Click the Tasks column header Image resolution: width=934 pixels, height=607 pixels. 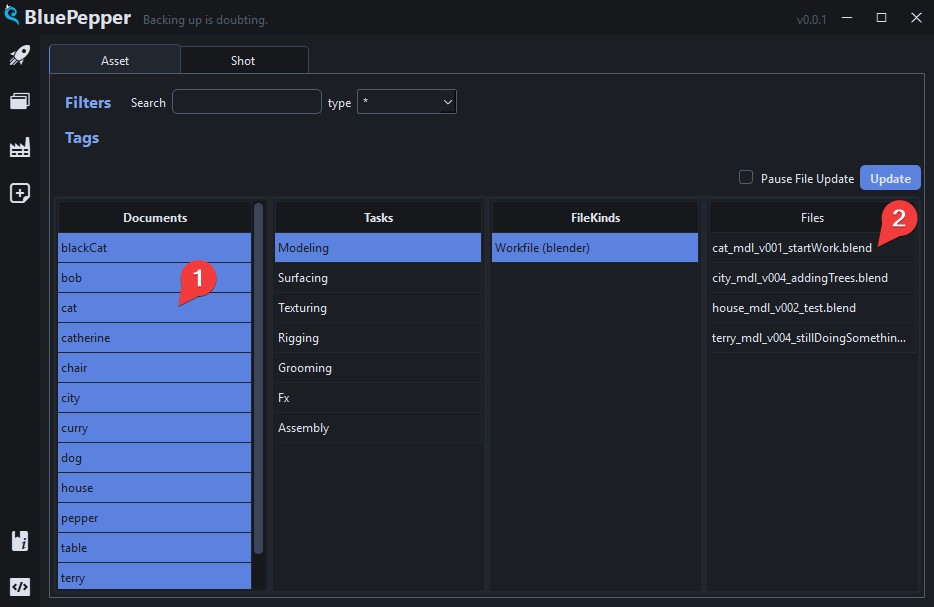click(x=378, y=217)
